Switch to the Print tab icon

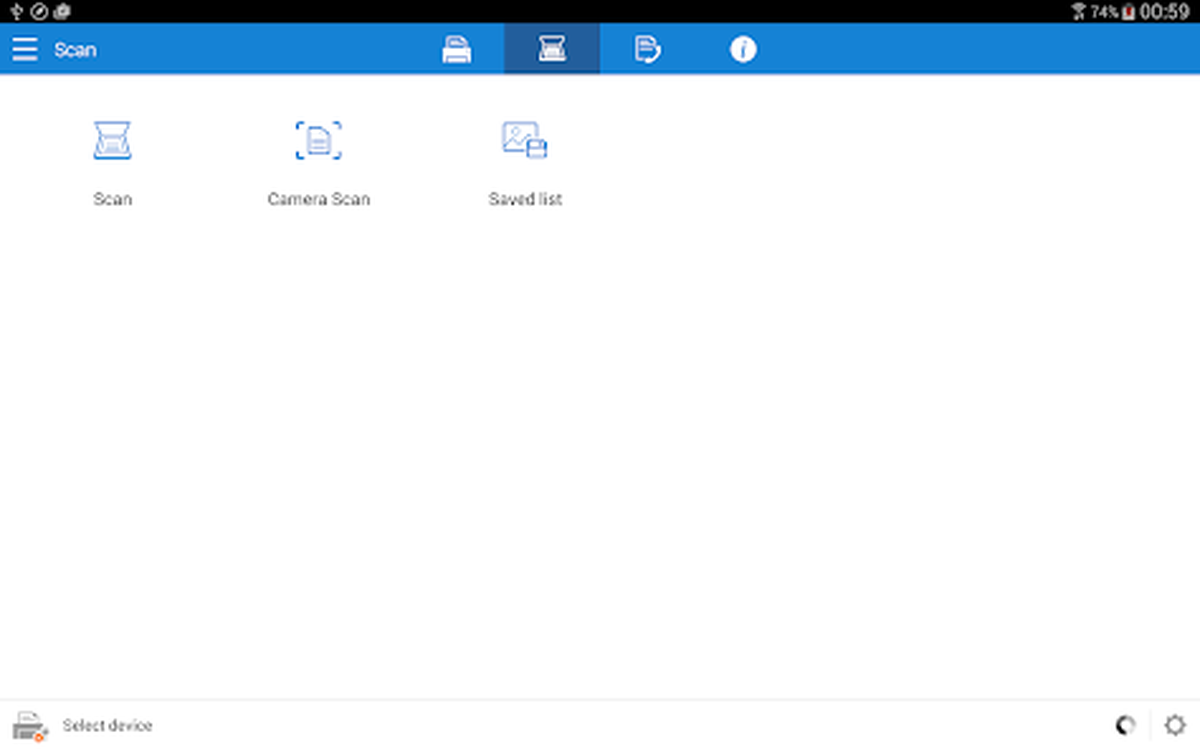pyautogui.click(x=457, y=49)
